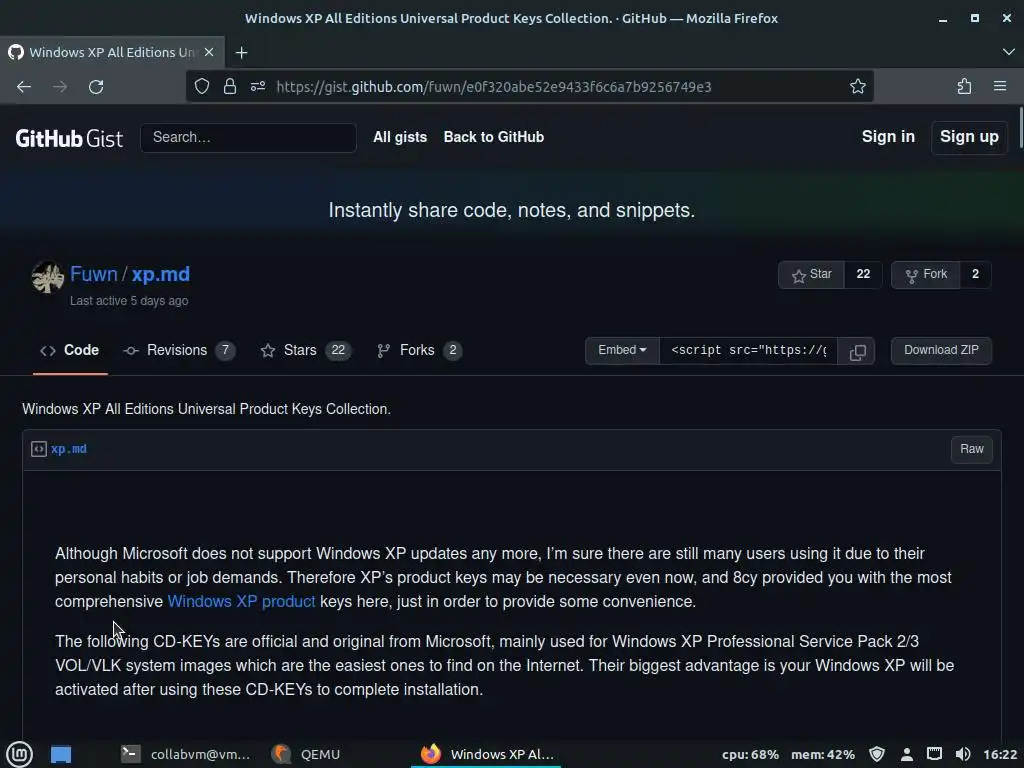
Task: Click Download ZIP
Action: [941, 350]
